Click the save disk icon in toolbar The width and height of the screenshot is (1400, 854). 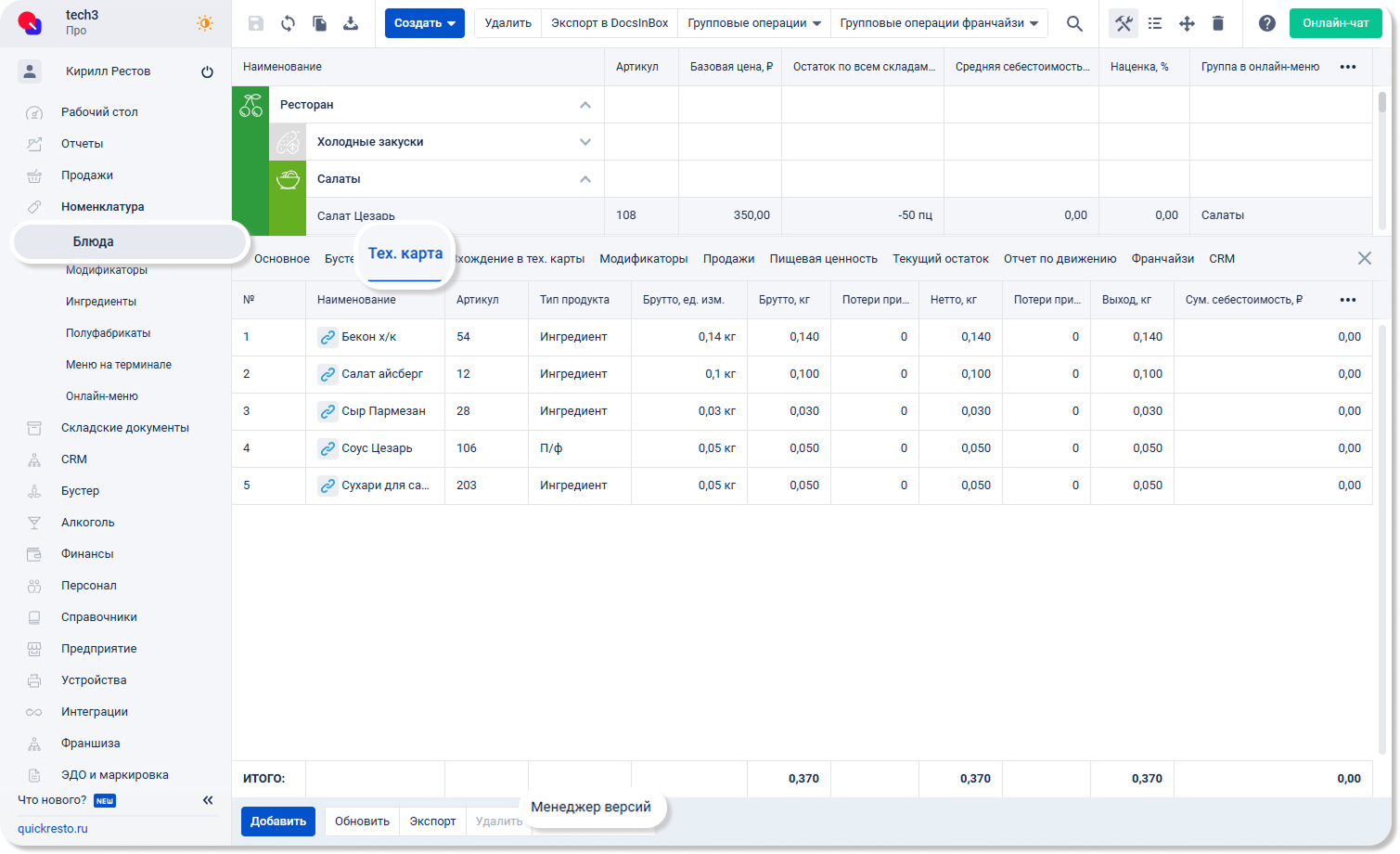(256, 23)
